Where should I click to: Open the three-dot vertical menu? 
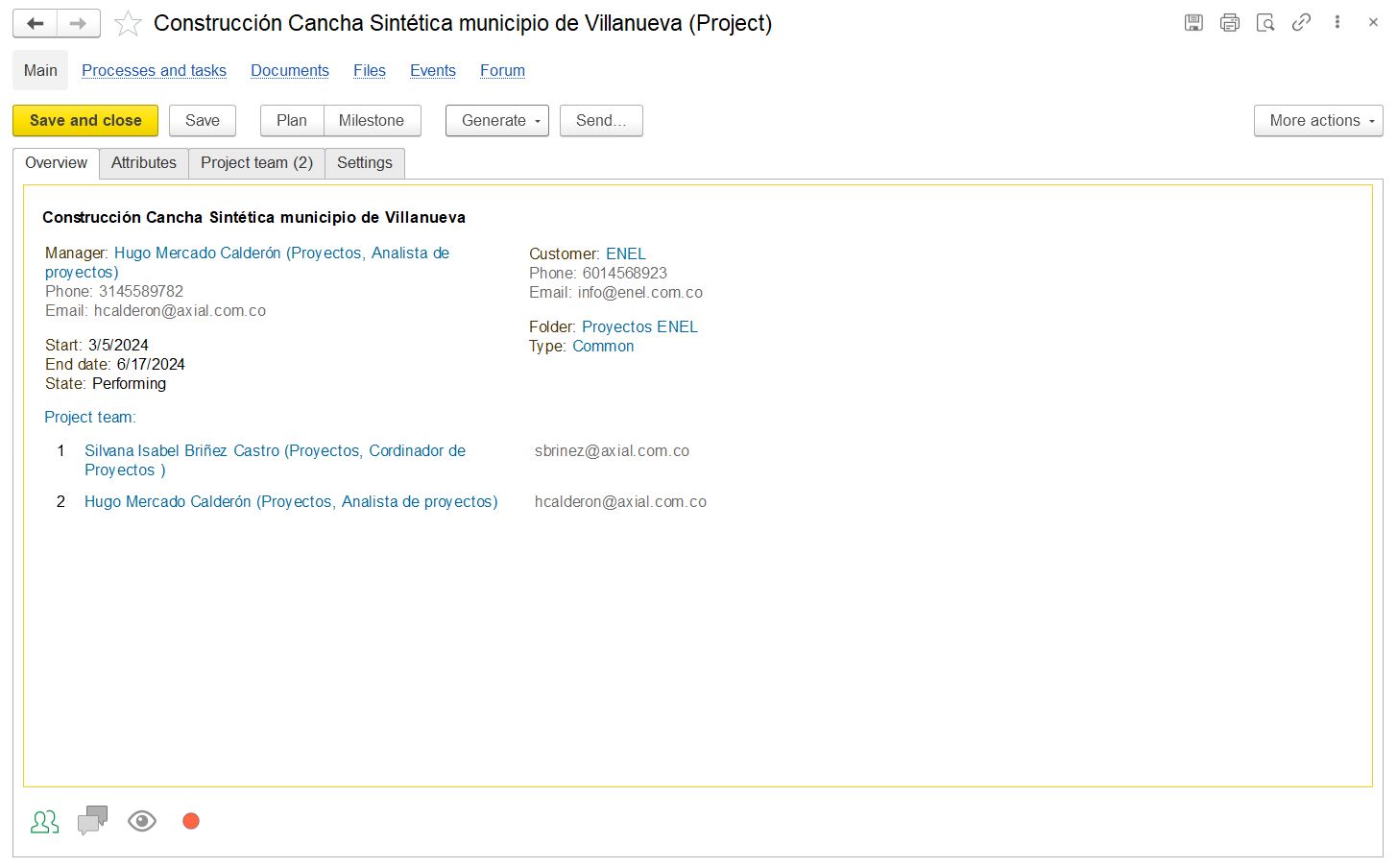[1337, 22]
